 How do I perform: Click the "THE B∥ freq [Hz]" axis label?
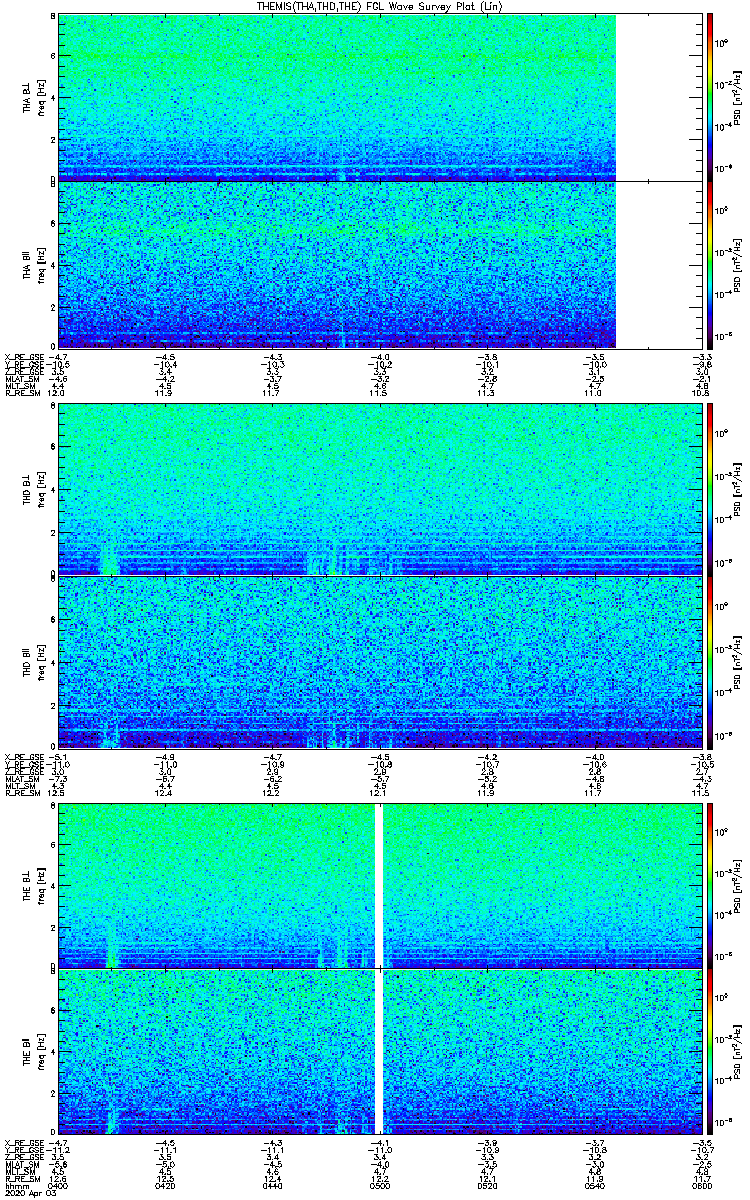33,1051
